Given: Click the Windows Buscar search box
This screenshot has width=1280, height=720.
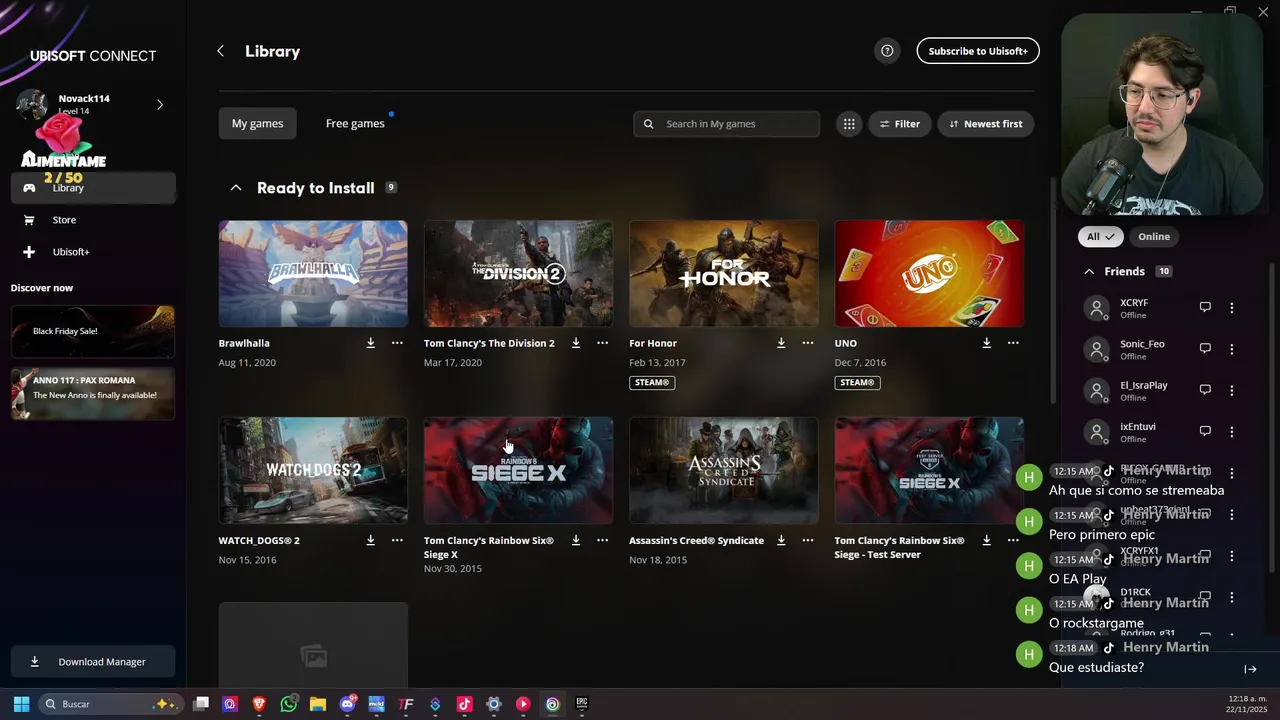Looking at the screenshot, I should click(110, 704).
